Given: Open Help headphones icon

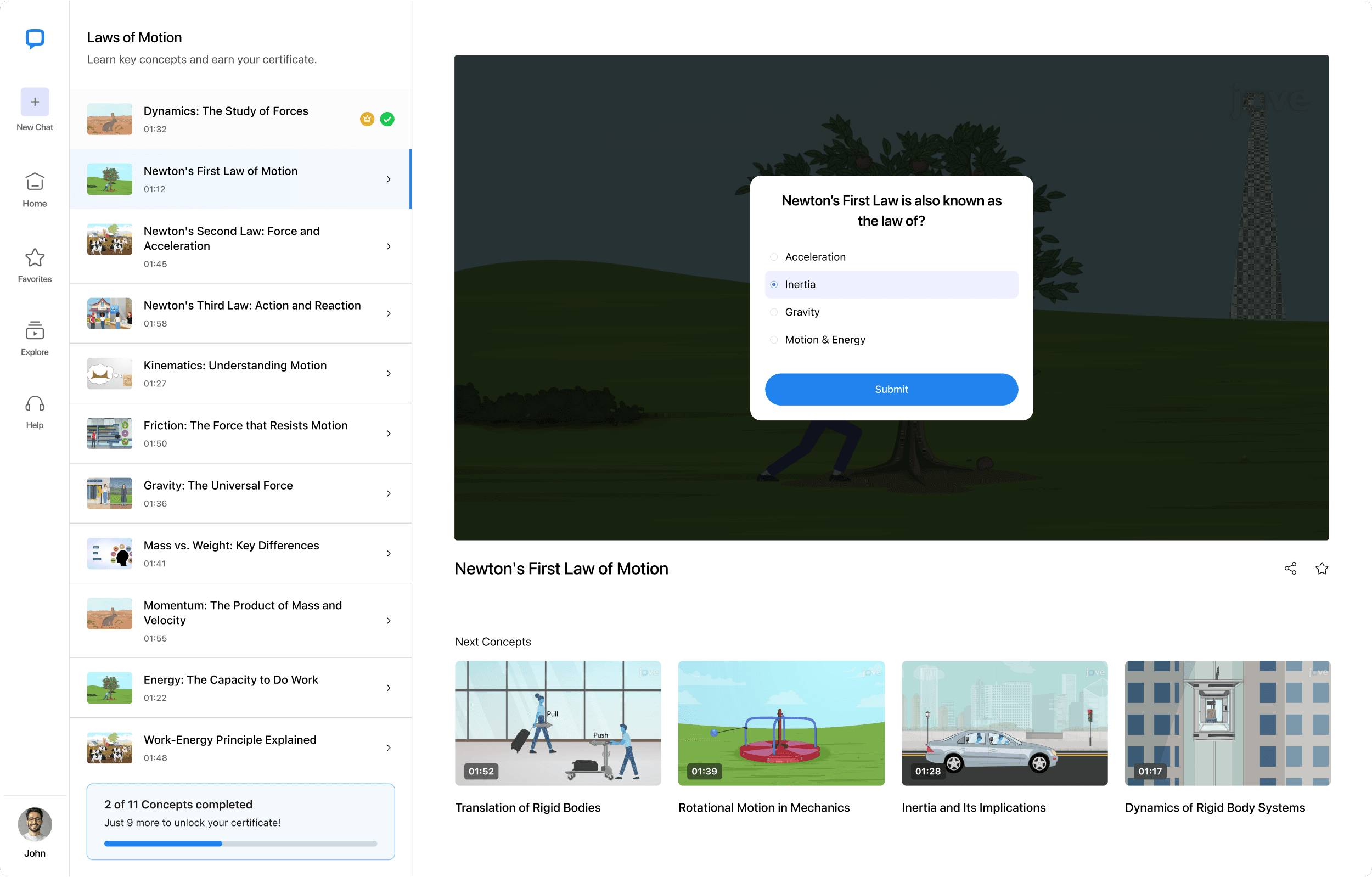Looking at the screenshot, I should click(35, 404).
